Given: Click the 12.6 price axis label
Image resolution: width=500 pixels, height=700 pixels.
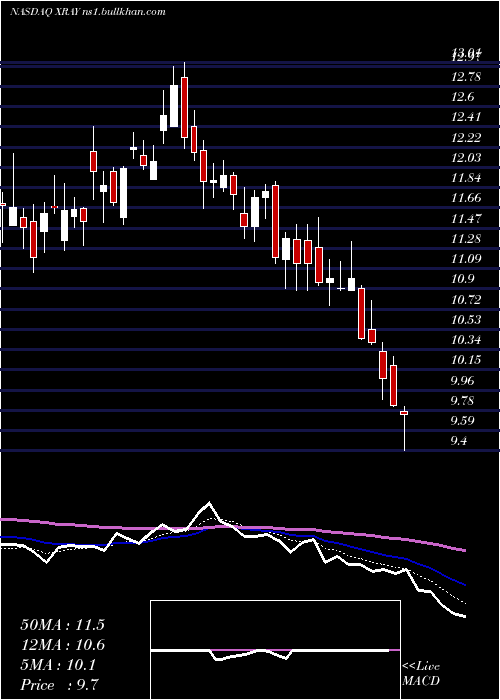Looking at the screenshot, I should click(462, 97).
